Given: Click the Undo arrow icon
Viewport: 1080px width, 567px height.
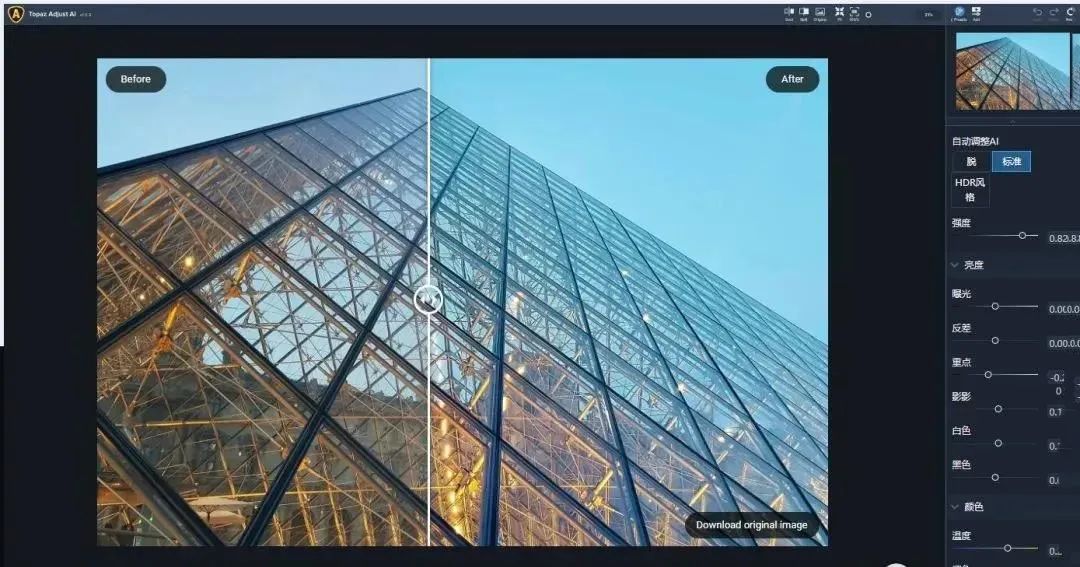Looking at the screenshot, I should 1037,12.
